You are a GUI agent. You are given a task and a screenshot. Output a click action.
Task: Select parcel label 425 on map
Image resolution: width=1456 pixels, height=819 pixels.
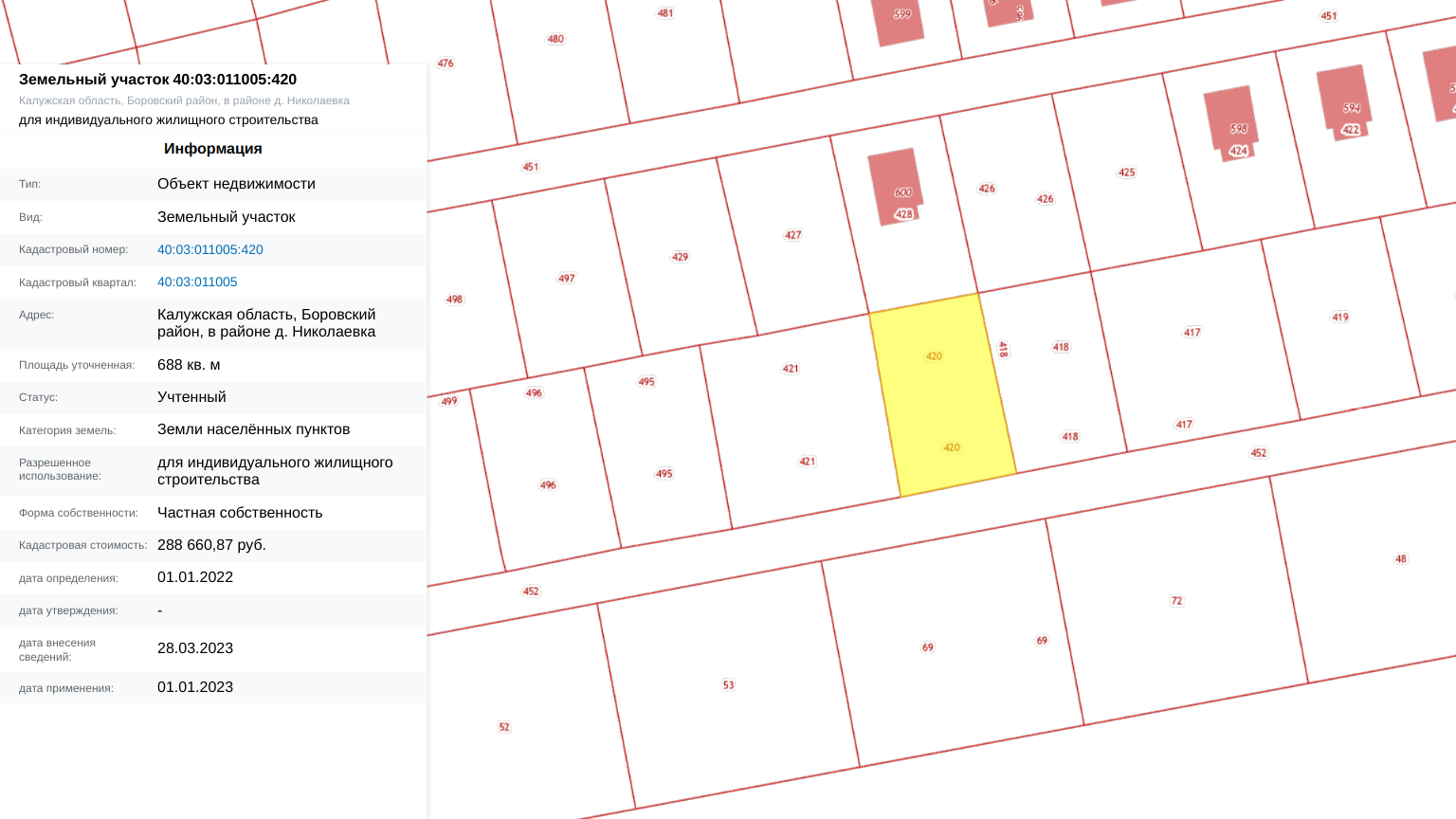(x=1126, y=173)
